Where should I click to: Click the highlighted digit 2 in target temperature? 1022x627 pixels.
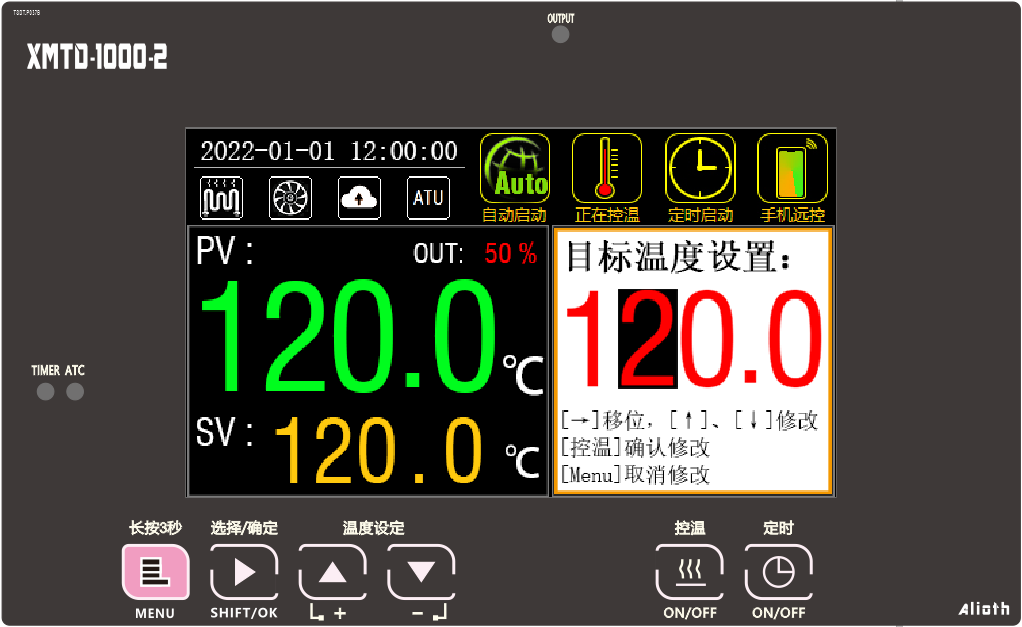[x=648, y=339]
